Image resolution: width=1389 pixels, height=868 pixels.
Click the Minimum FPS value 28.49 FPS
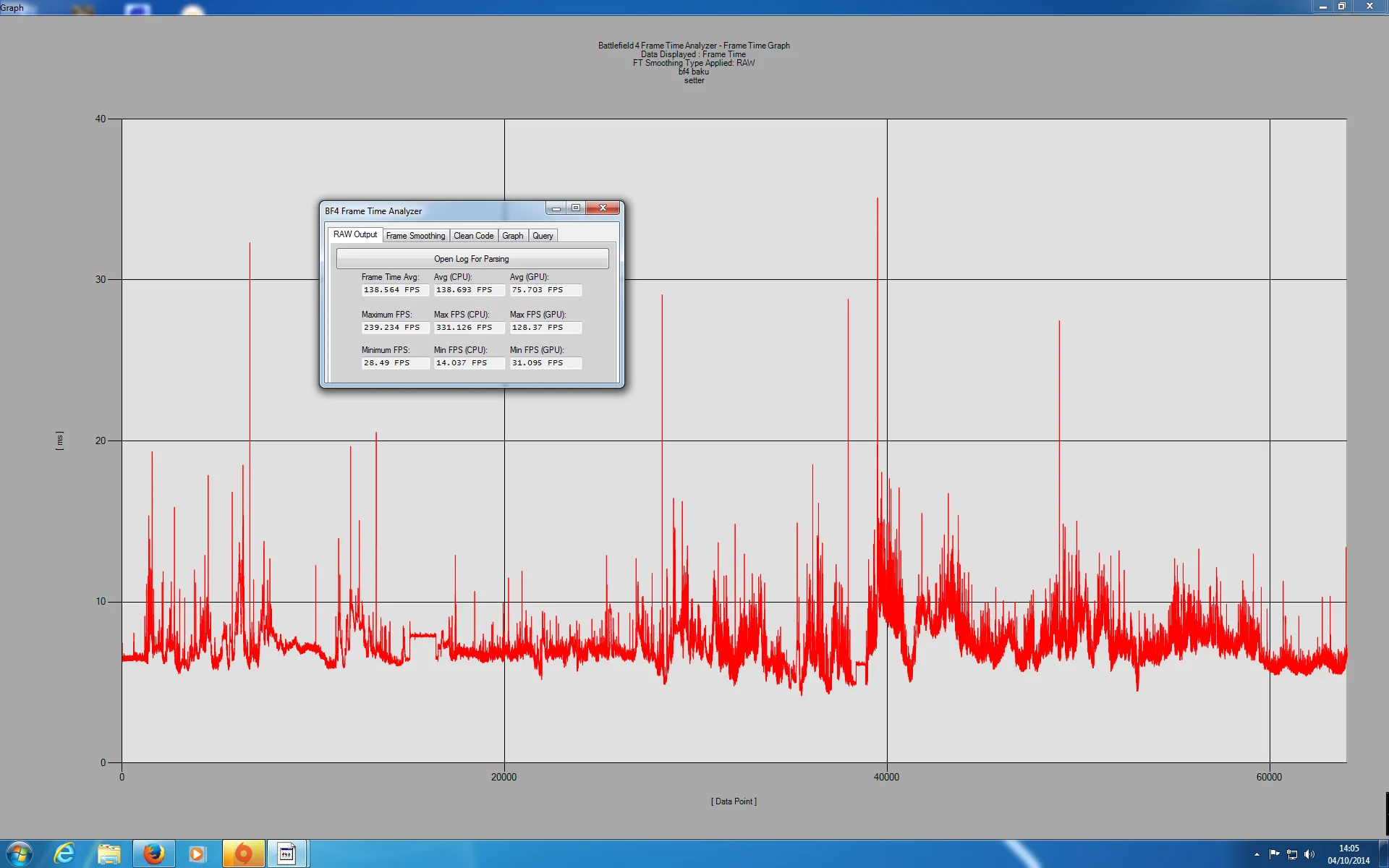point(395,363)
